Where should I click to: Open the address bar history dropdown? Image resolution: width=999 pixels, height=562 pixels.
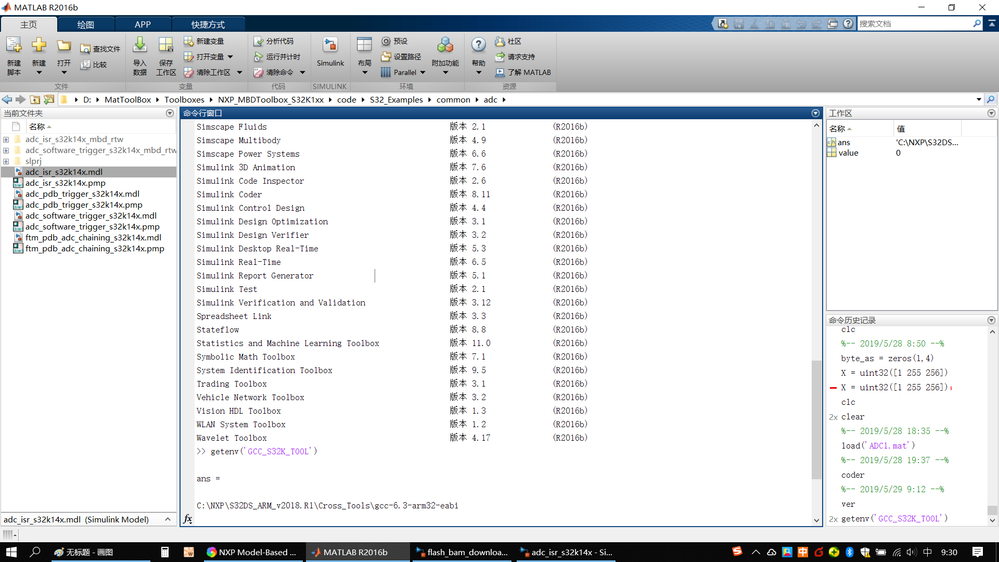coord(979,99)
